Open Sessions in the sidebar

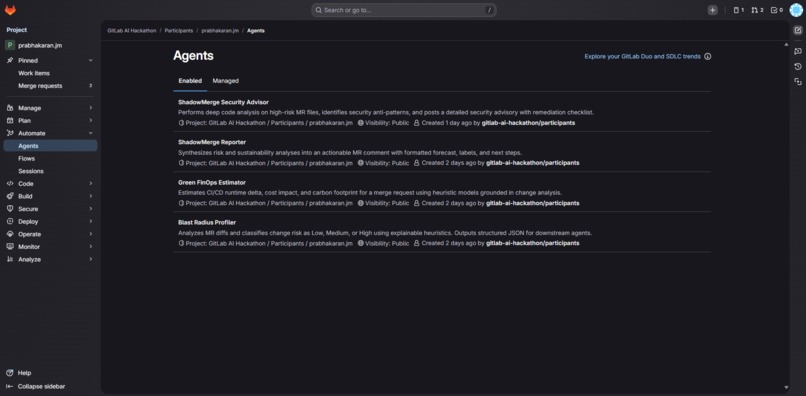(50, 171)
